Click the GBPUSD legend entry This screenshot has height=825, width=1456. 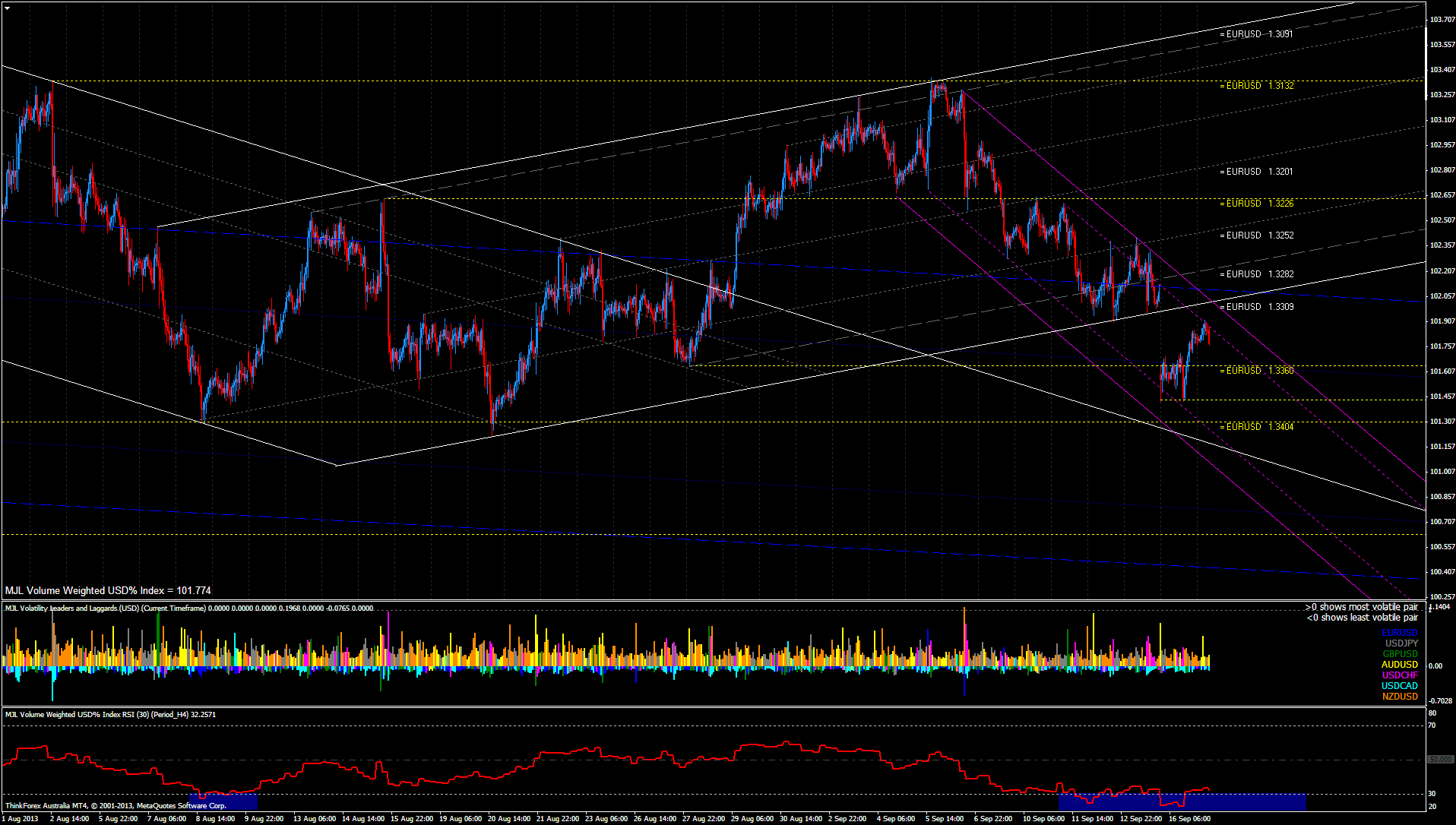click(1401, 654)
